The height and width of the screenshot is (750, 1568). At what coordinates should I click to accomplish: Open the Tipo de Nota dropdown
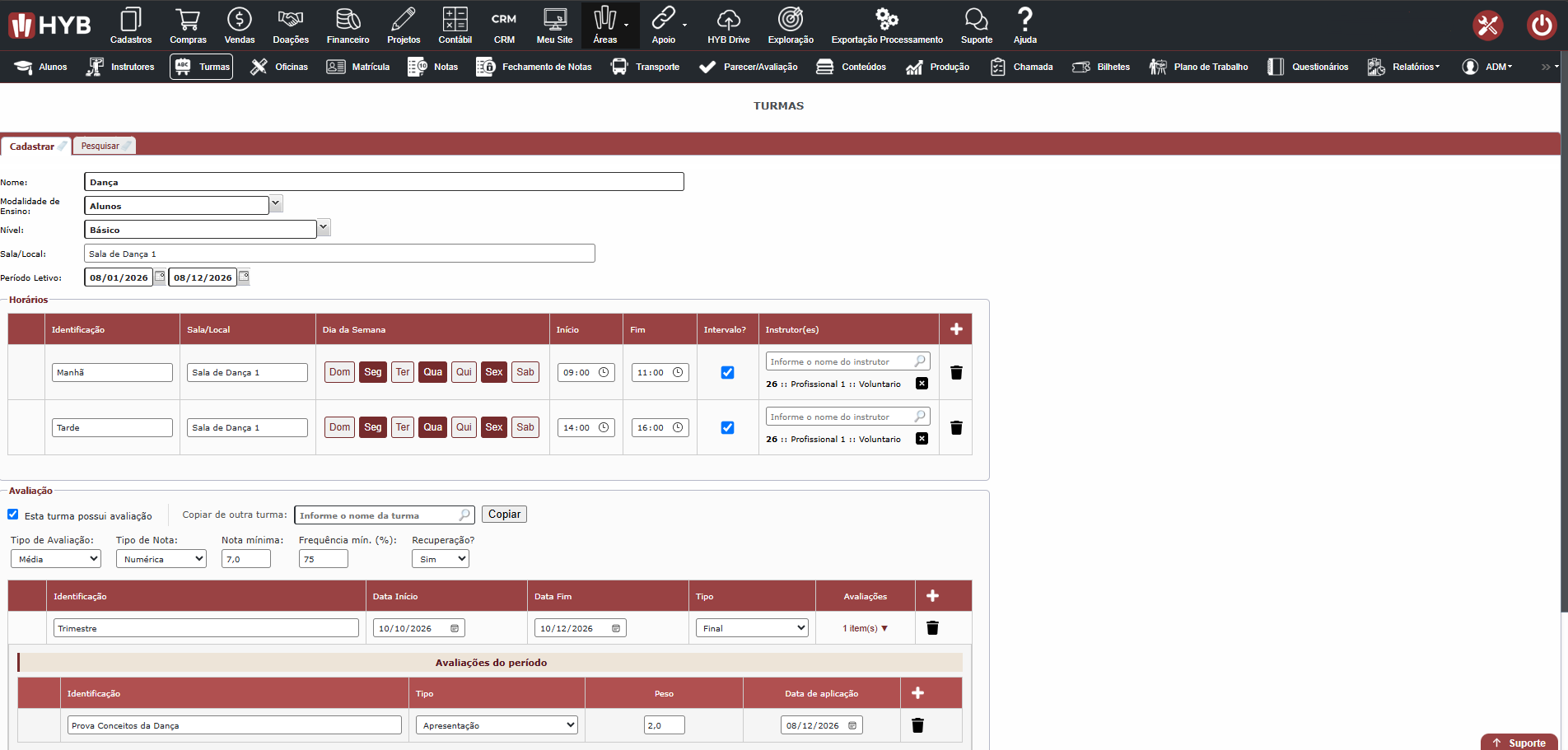coord(161,559)
